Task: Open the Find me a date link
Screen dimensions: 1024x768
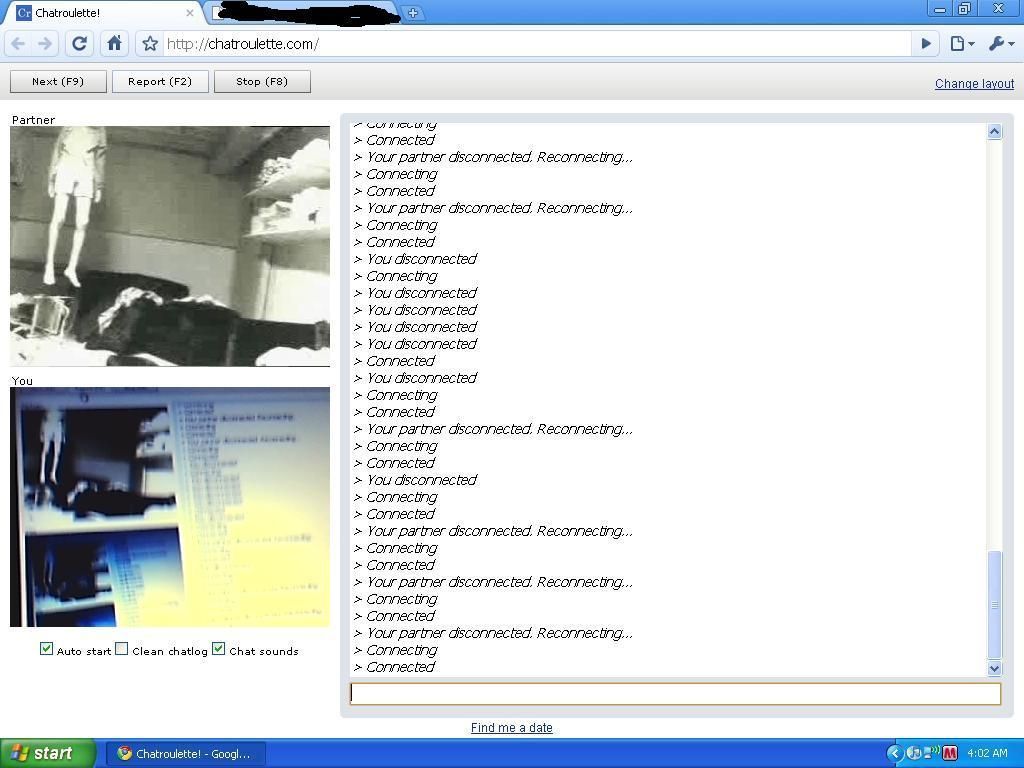Action: pyautogui.click(x=511, y=728)
